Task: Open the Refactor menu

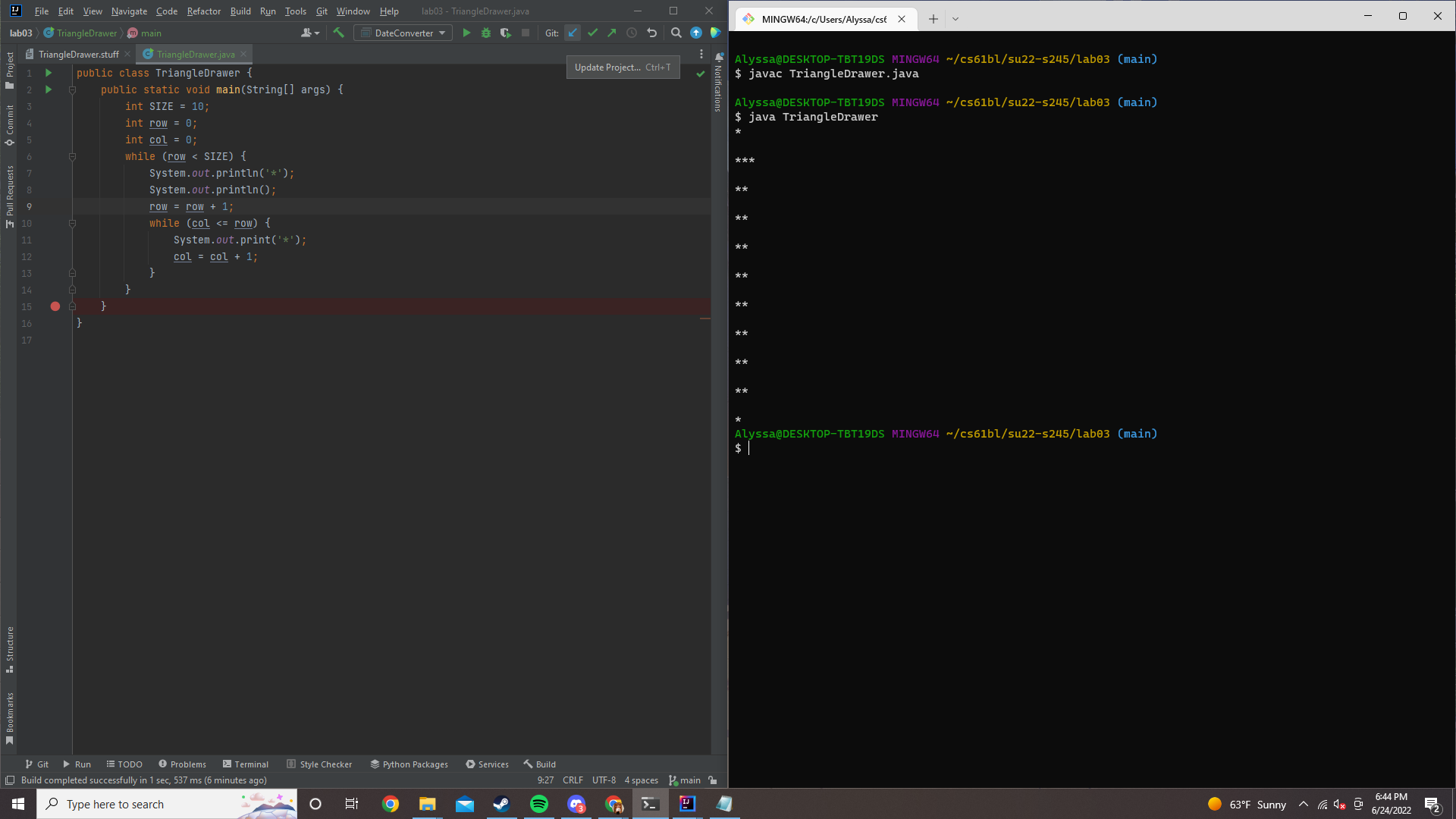Action: tap(203, 11)
